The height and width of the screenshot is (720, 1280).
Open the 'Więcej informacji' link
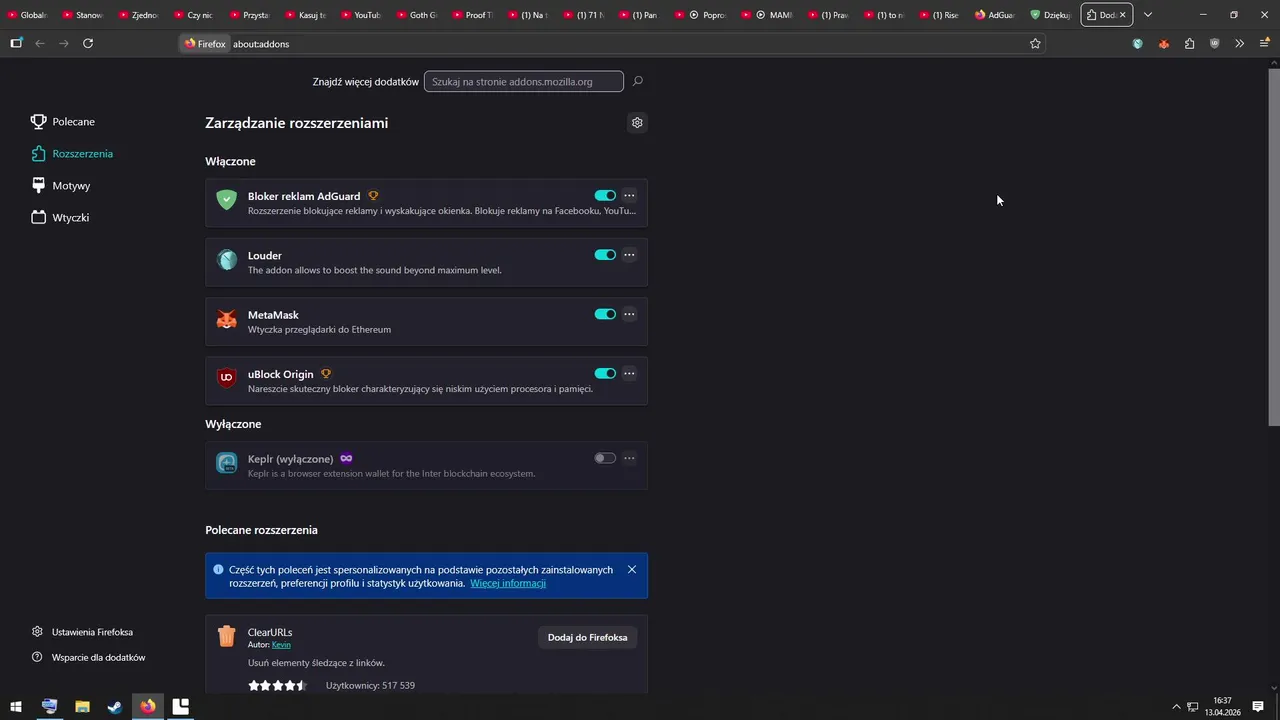pos(508,583)
